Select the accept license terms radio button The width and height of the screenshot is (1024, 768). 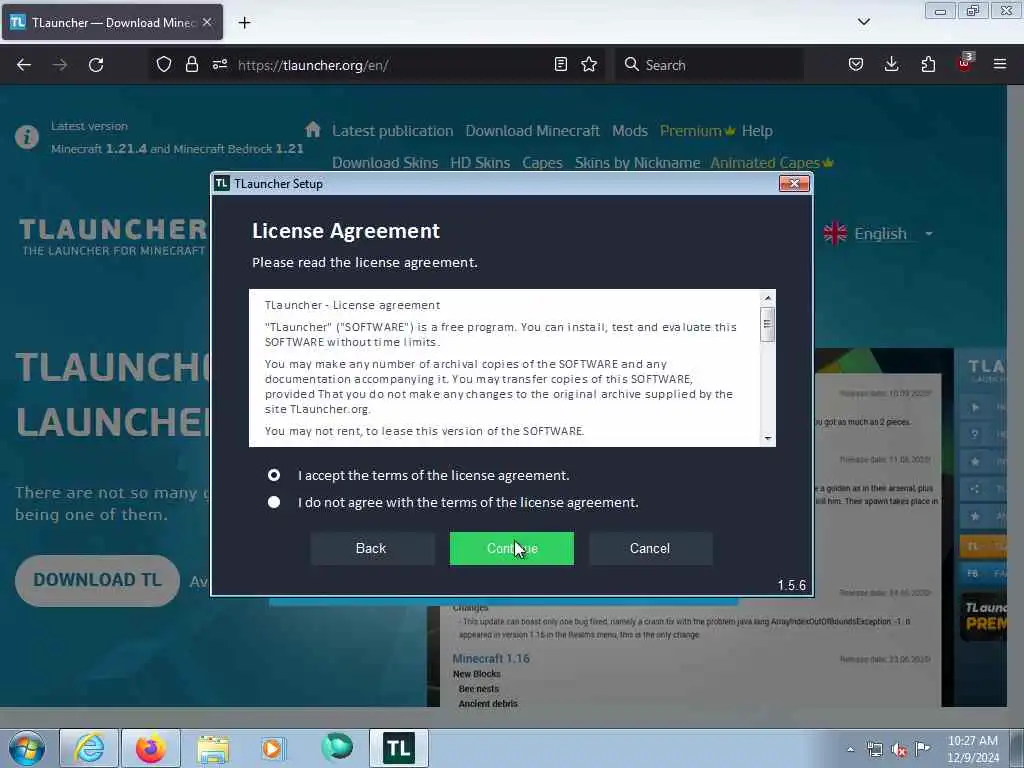[x=274, y=475]
